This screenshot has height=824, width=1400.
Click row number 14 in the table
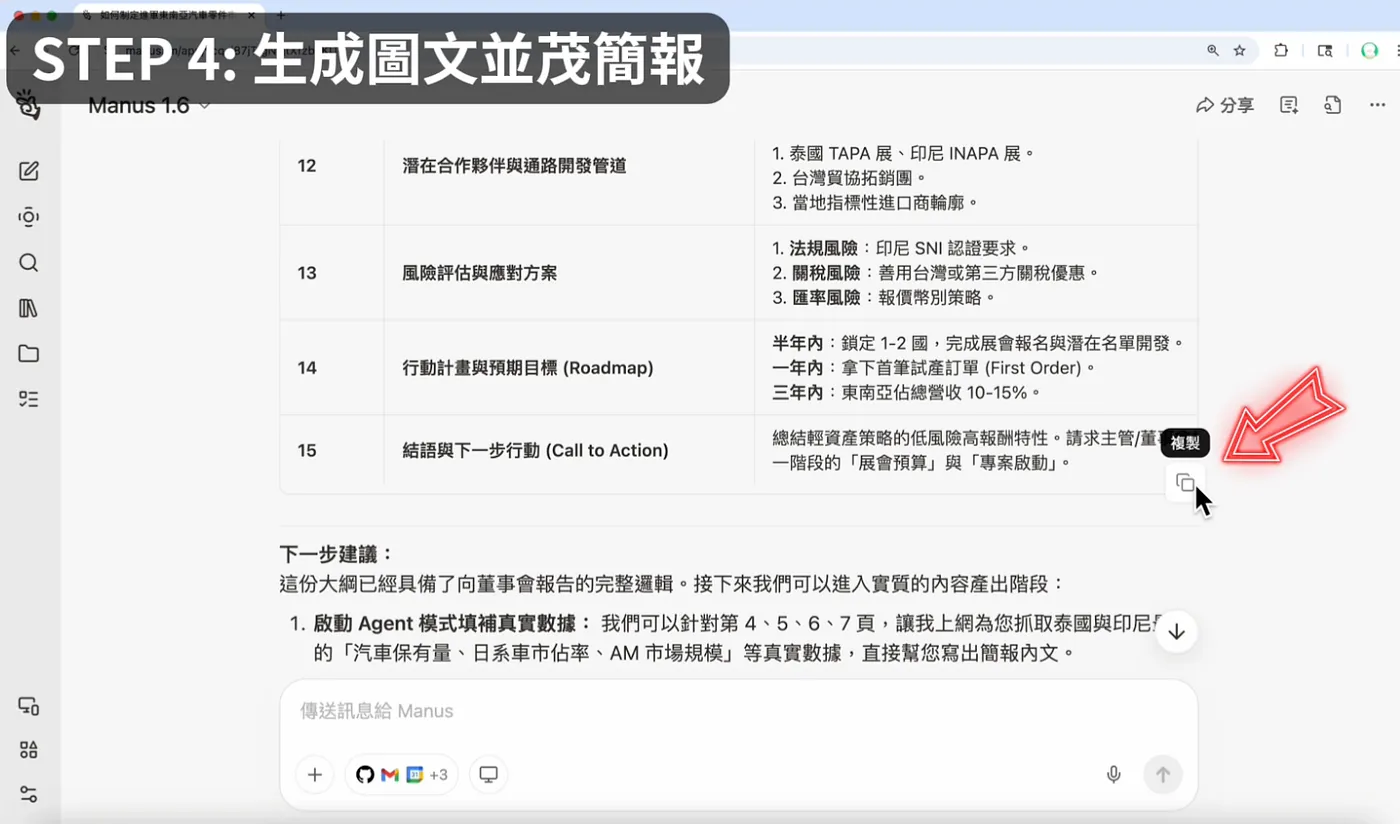click(306, 368)
